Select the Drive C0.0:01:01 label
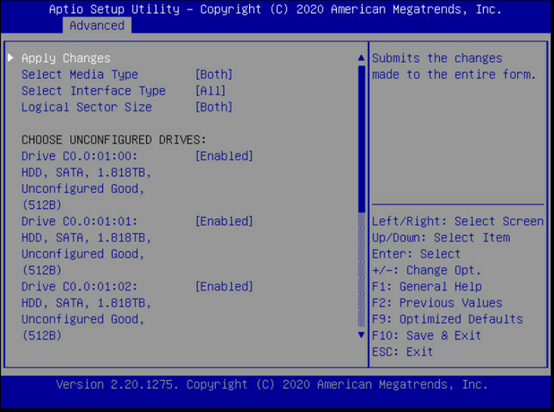Viewport: 554px width, 412px height. coord(79,221)
